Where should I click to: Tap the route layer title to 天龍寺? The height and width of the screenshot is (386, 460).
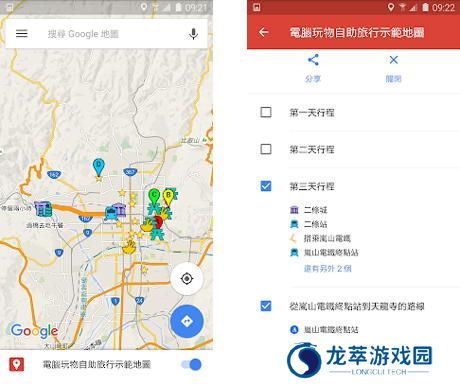[x=357, y=306]
